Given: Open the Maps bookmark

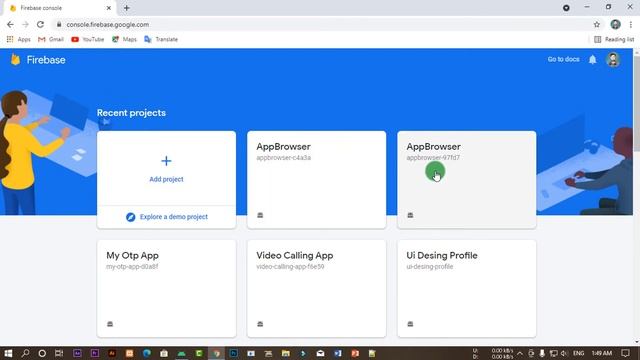Looking at the screenshot, I should pos(124,39).
